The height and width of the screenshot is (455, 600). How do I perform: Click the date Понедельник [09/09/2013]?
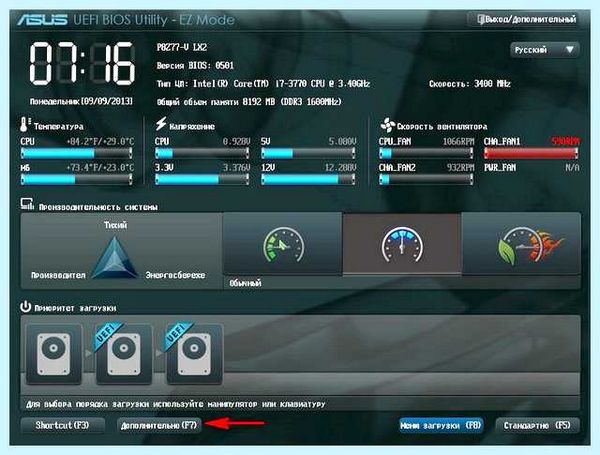[x=82, y=101]
